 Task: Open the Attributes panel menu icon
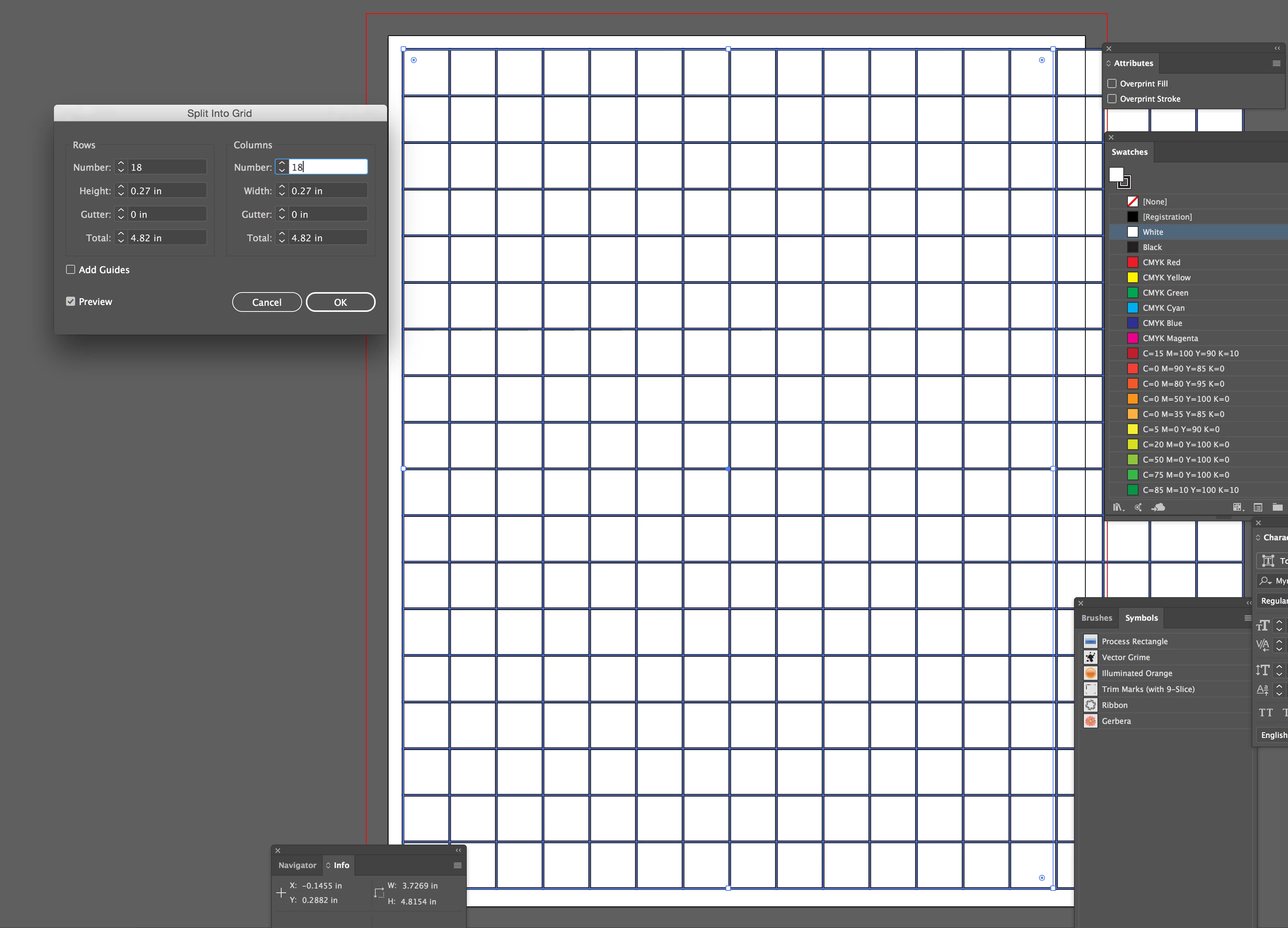pos(1276,64)
